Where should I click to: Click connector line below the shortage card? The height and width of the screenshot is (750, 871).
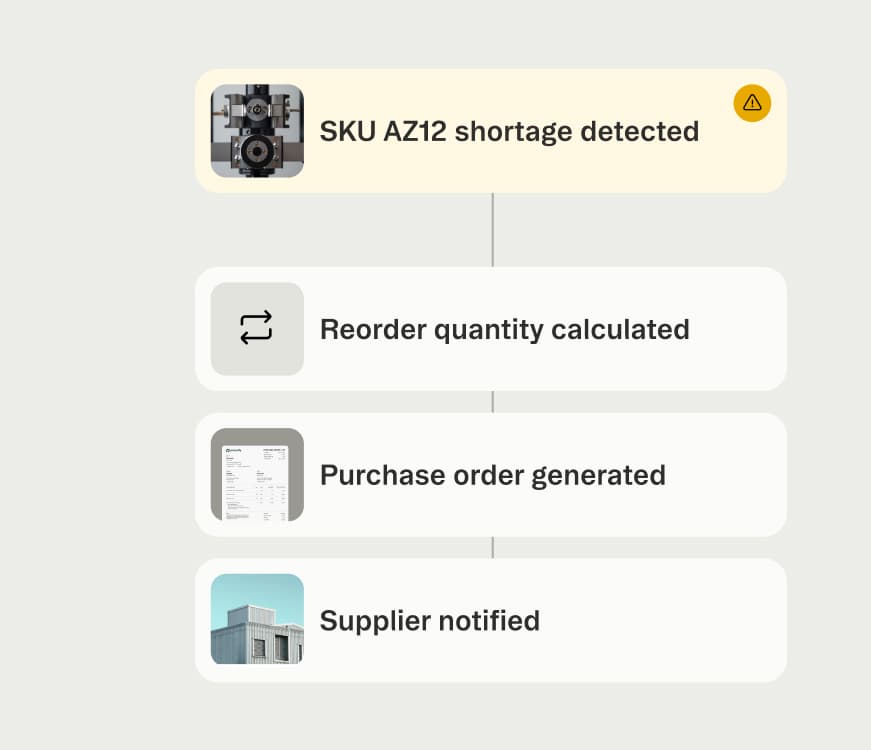(492, 229)
